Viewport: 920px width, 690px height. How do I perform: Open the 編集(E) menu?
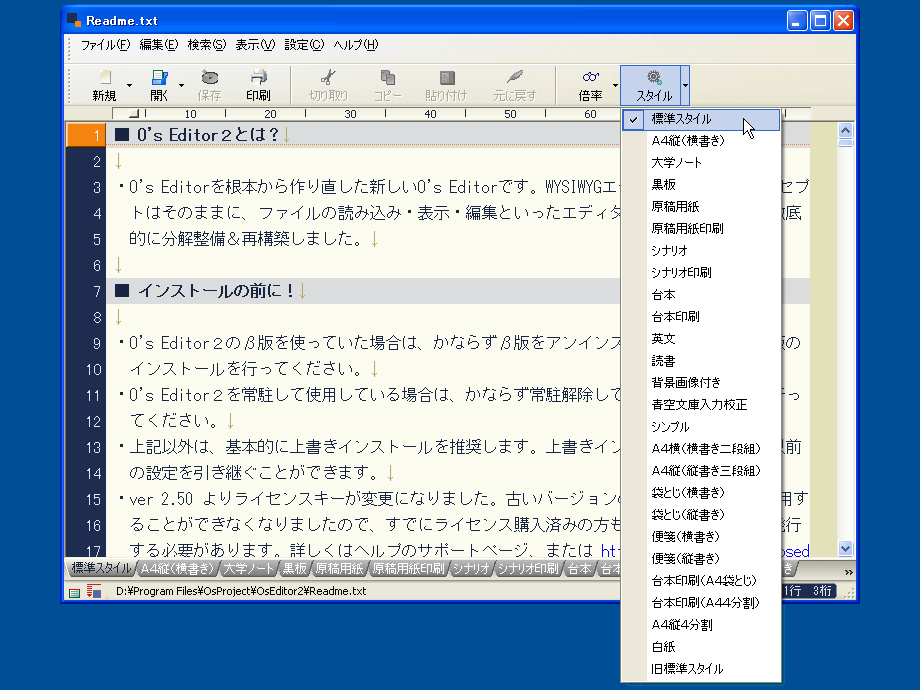(158, 45)
